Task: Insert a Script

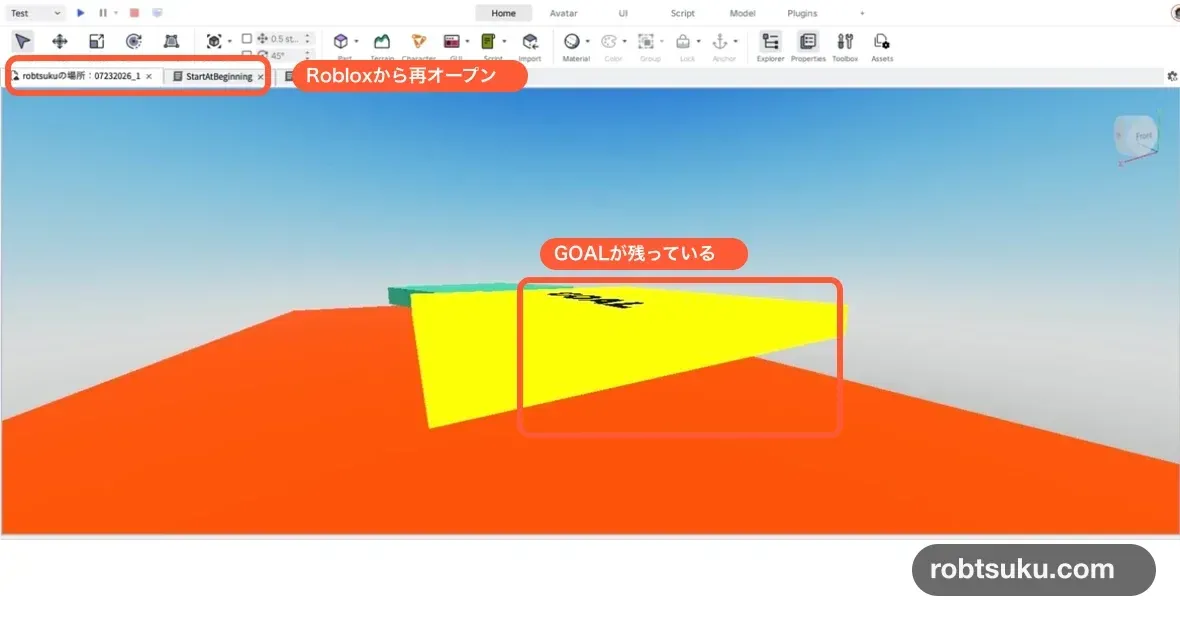Action: tap(488, 41)
